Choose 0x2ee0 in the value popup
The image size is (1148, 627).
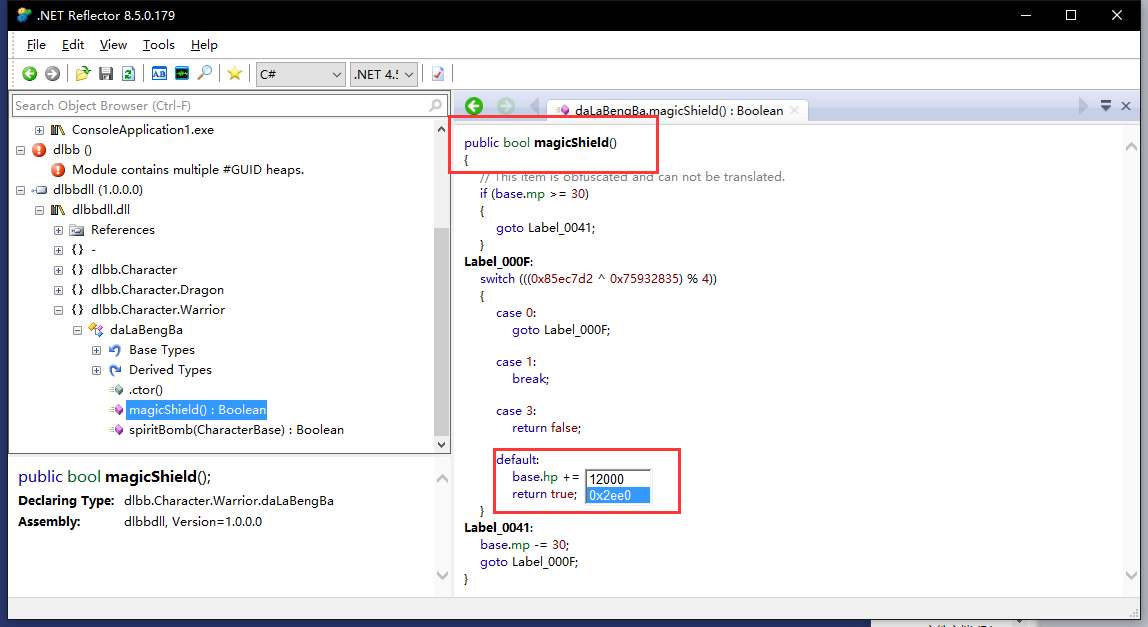(618, 495)
